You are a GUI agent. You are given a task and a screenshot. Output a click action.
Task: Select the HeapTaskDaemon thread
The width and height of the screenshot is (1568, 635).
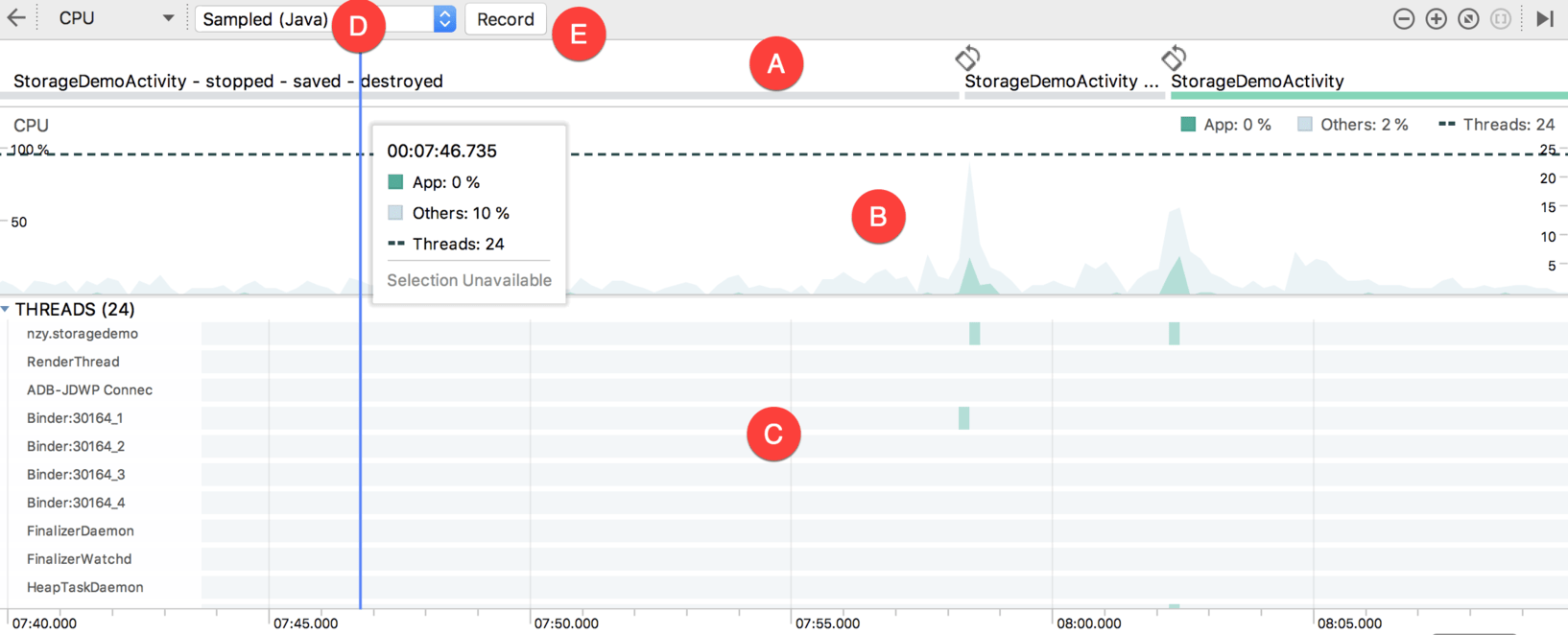[84, 587]
